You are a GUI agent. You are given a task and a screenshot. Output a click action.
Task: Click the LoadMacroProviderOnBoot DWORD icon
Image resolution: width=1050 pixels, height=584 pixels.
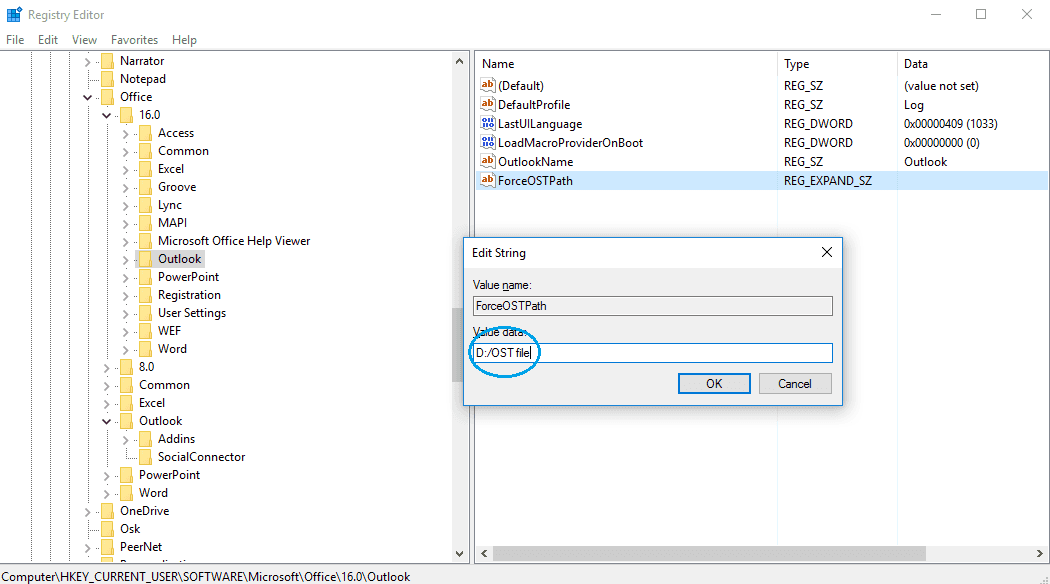coord(488,142)
